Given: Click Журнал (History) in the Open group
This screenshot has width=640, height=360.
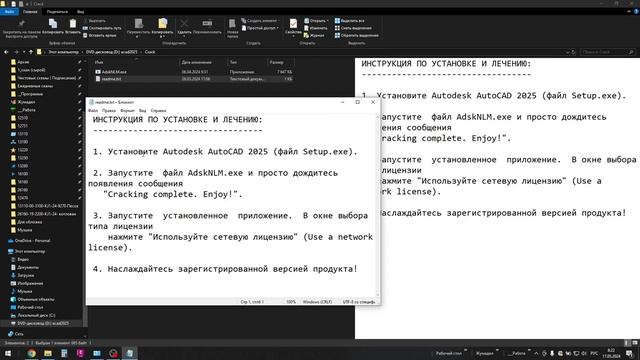Looking at the screenshot, I should (314, 36).
